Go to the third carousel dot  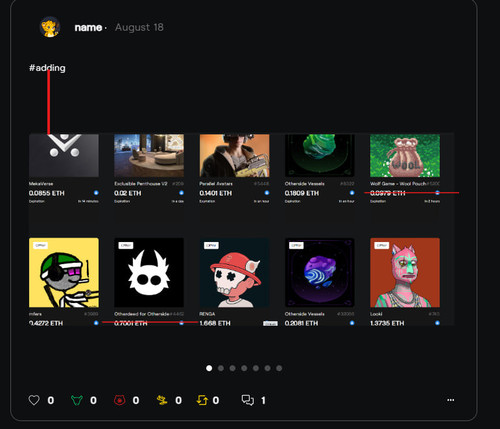coord(232,368)
